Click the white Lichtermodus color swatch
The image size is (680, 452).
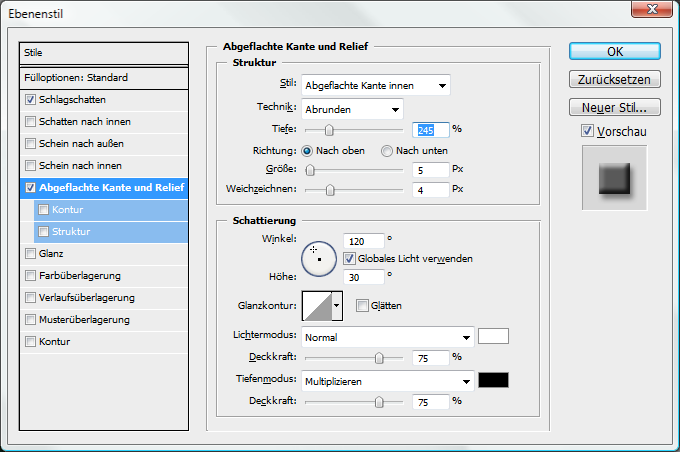pyautogui.click(x=493, y=336)
